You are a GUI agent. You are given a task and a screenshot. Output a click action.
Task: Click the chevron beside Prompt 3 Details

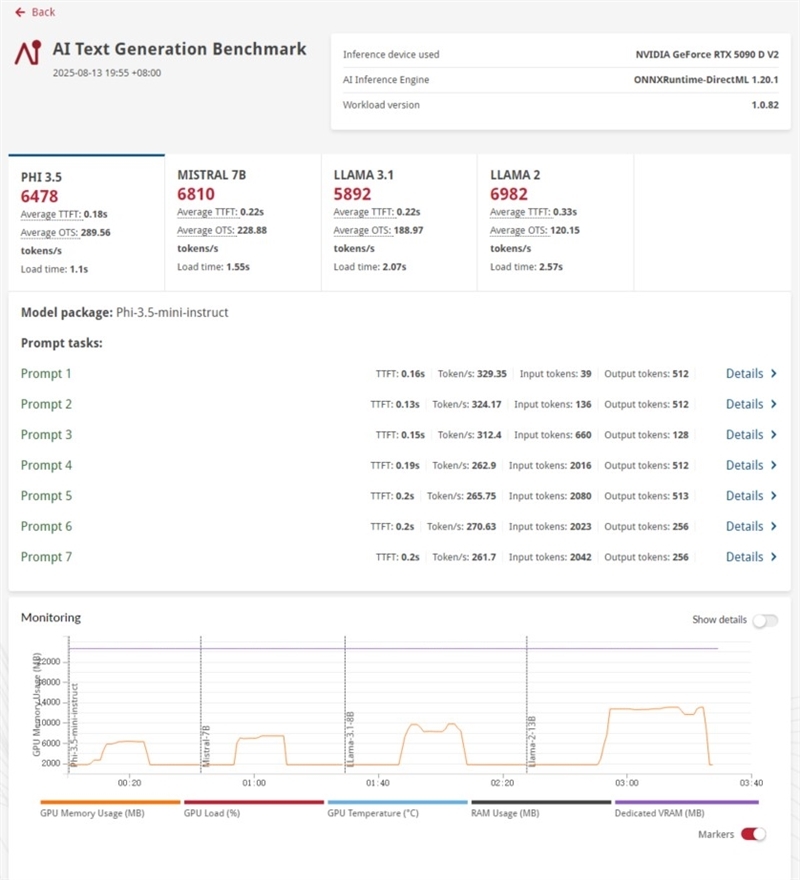coord(774,434)
